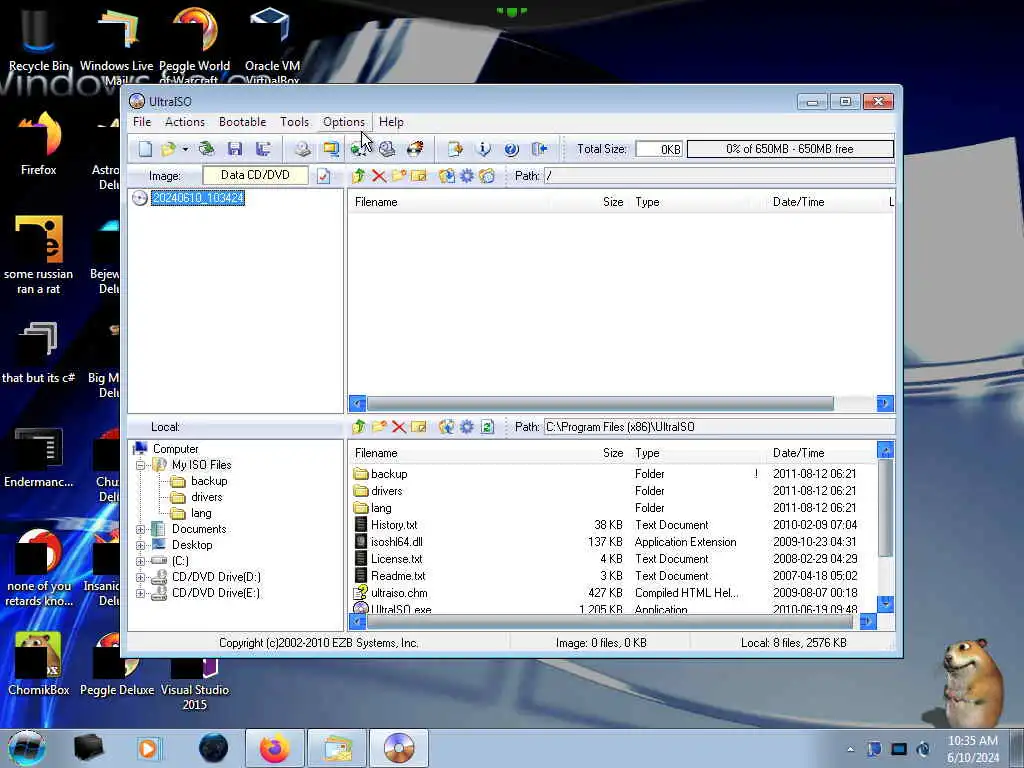This screenshot has height=768, width=1024.
Task: Sort local file list by Filename header
Action: 376,453
